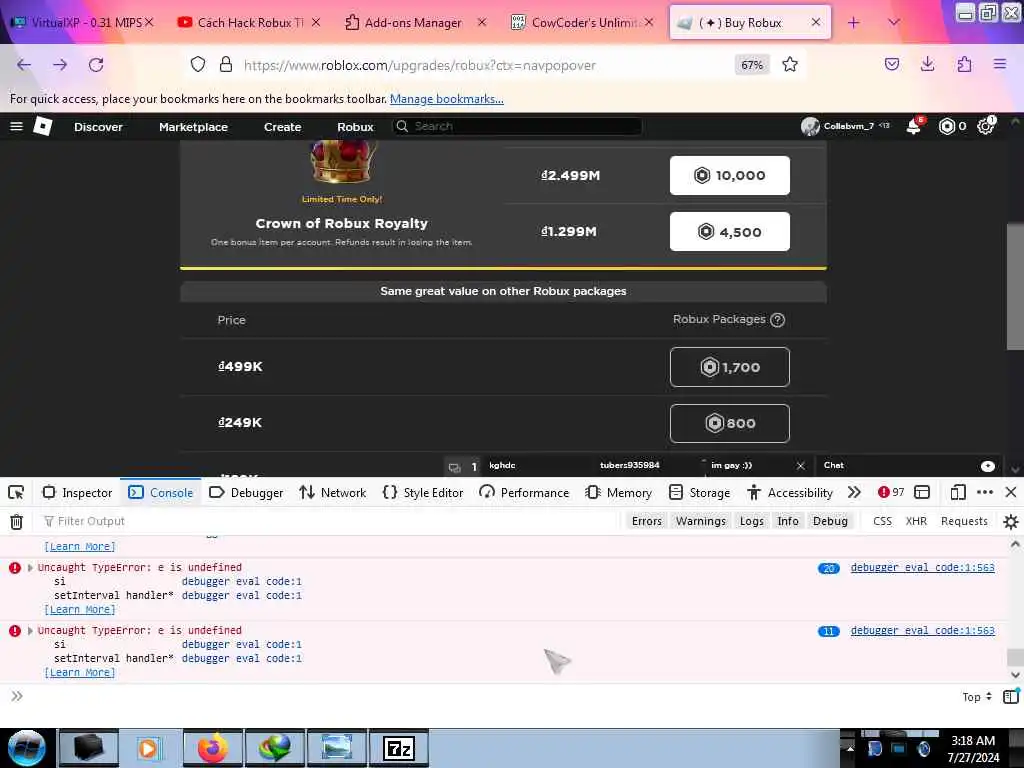Open the Firefox extensions menu
The height and width of the screenshot is (768, 1024).
964,64
